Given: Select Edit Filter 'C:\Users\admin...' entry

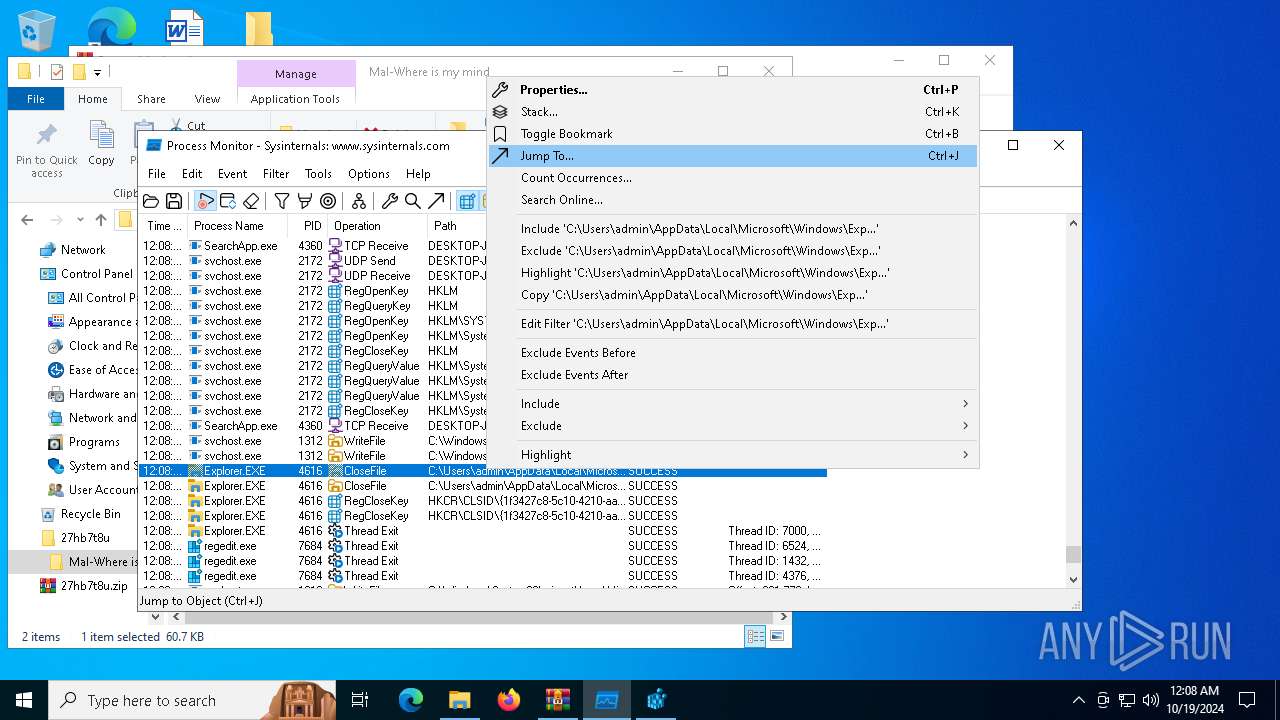Looking at the screenshot, I should coord(733,324).
